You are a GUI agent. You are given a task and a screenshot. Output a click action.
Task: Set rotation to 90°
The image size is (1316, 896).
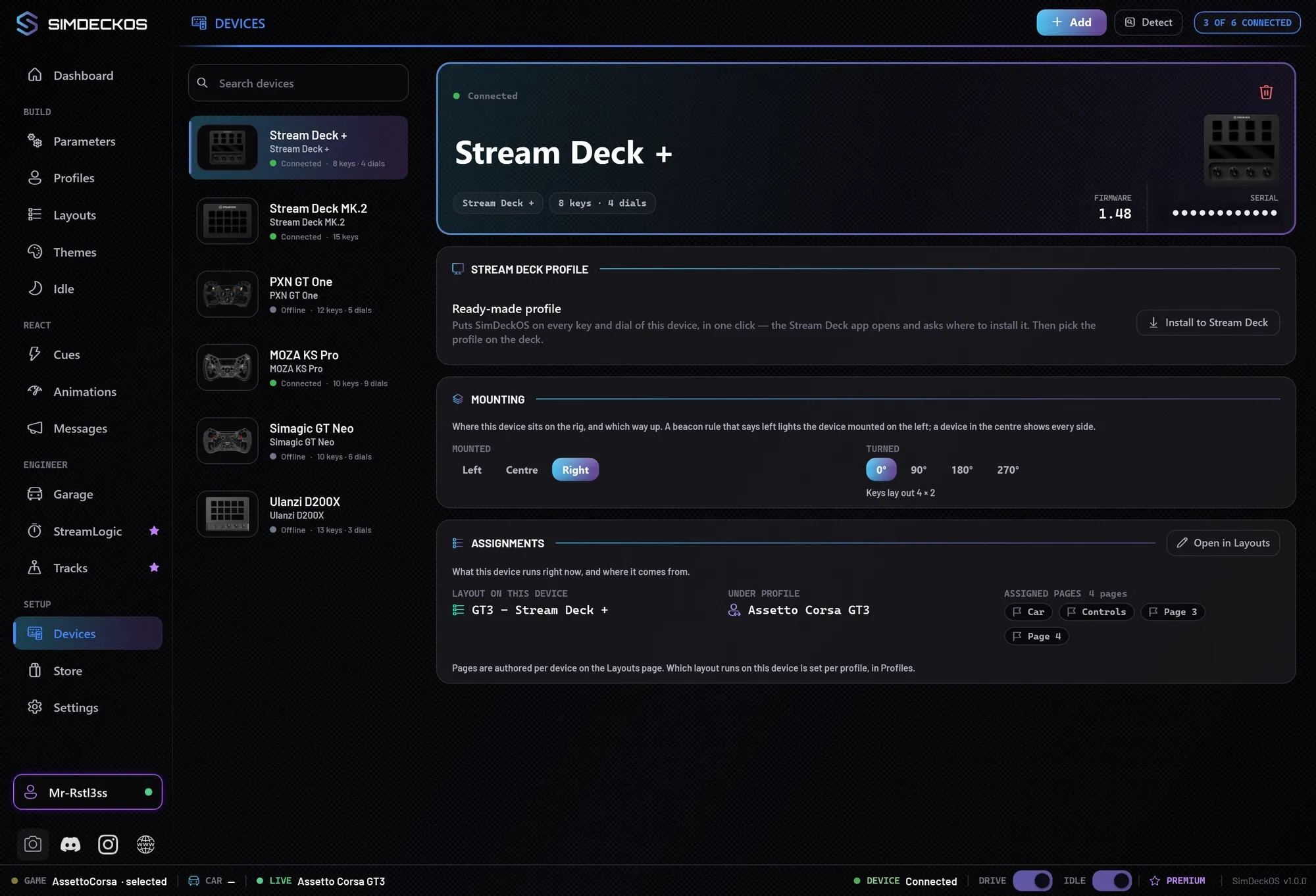pos(919,470)
